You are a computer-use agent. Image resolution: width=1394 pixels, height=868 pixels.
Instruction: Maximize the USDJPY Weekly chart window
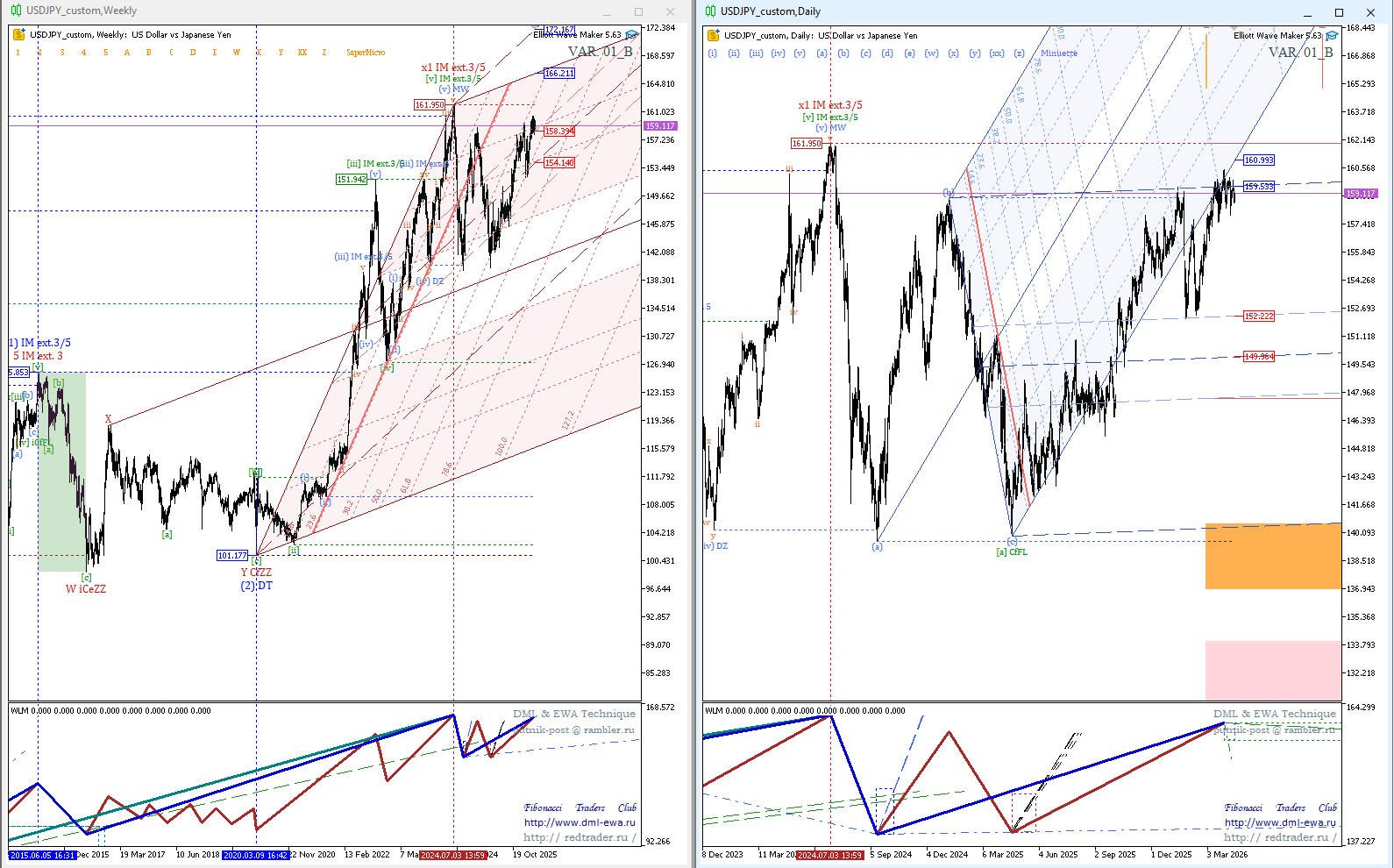[x=638, y=11]
